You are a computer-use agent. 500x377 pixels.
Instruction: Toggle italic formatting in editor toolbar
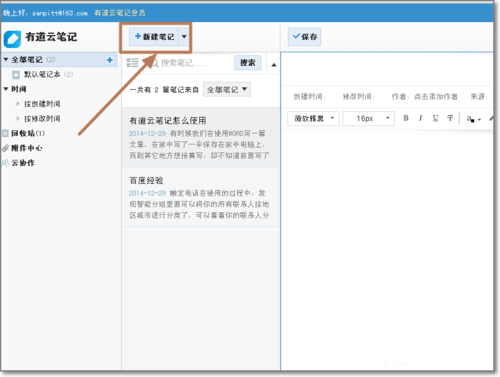tap(420, 118)
